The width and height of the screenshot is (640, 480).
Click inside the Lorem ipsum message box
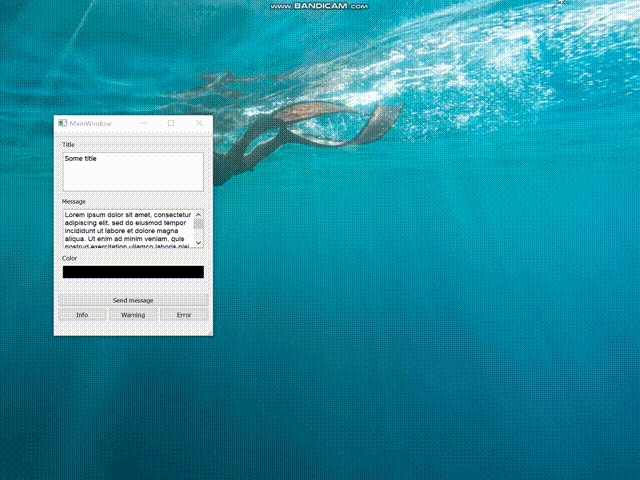pyautogui.click(x=127, y=228)
